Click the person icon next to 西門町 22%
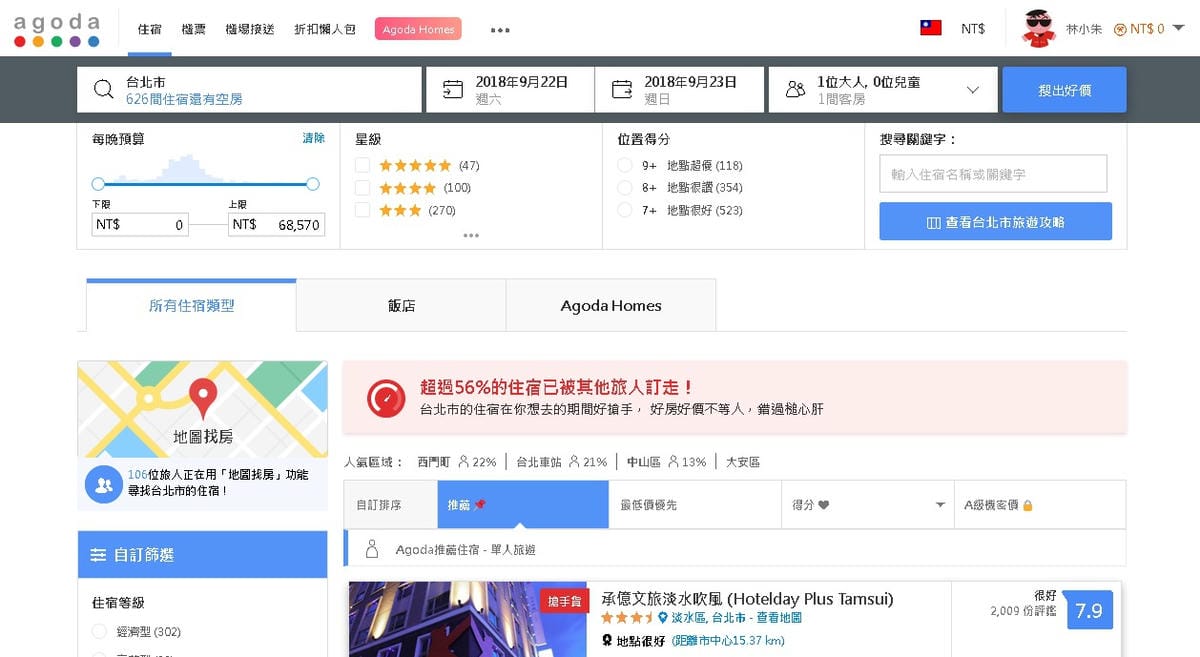The width and height of the screenshot is (1200, 657). pos(463,462)
